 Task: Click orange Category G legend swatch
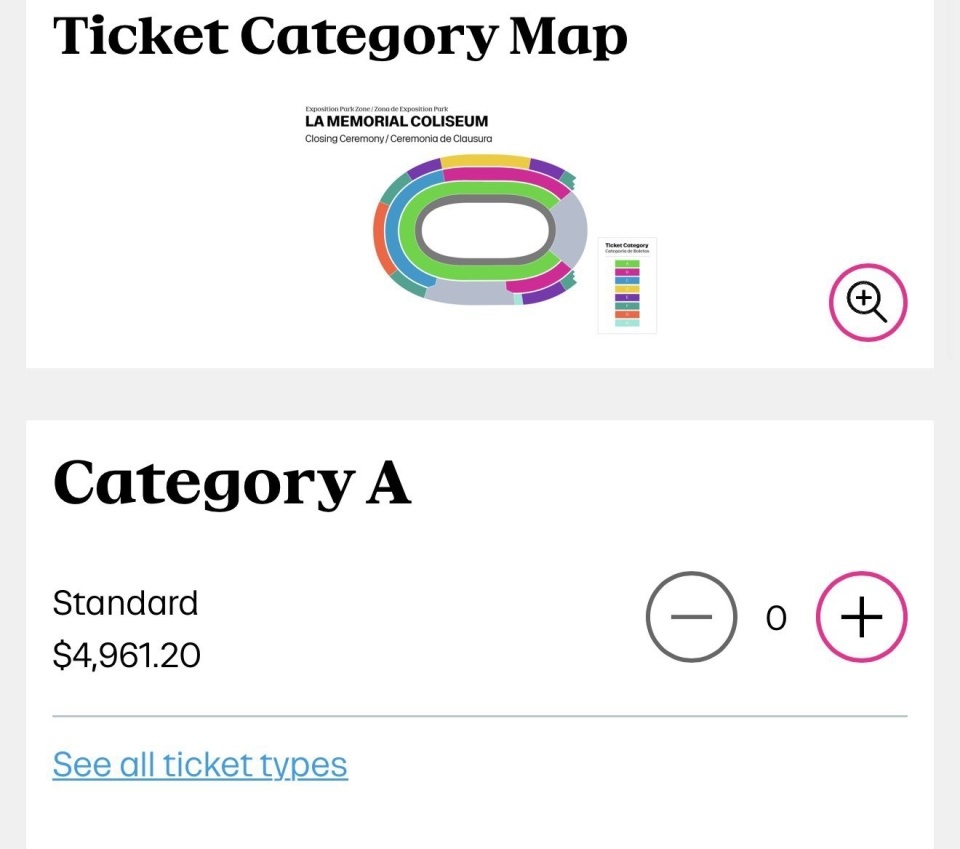coord(627,314)
